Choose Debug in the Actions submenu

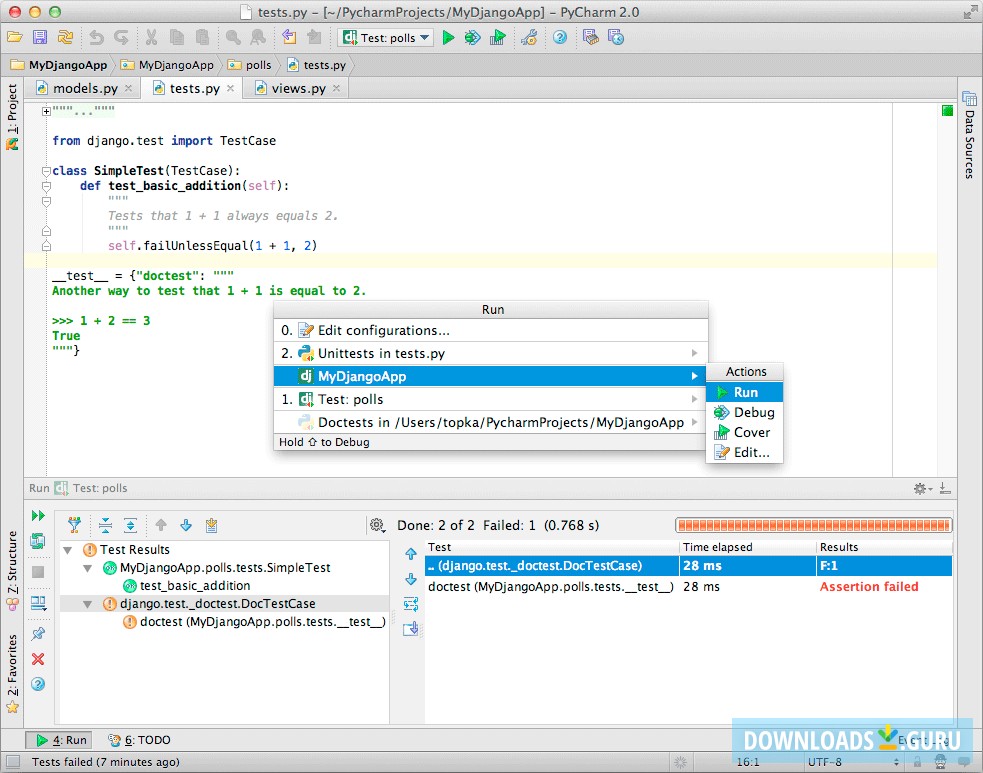[745, 413]
